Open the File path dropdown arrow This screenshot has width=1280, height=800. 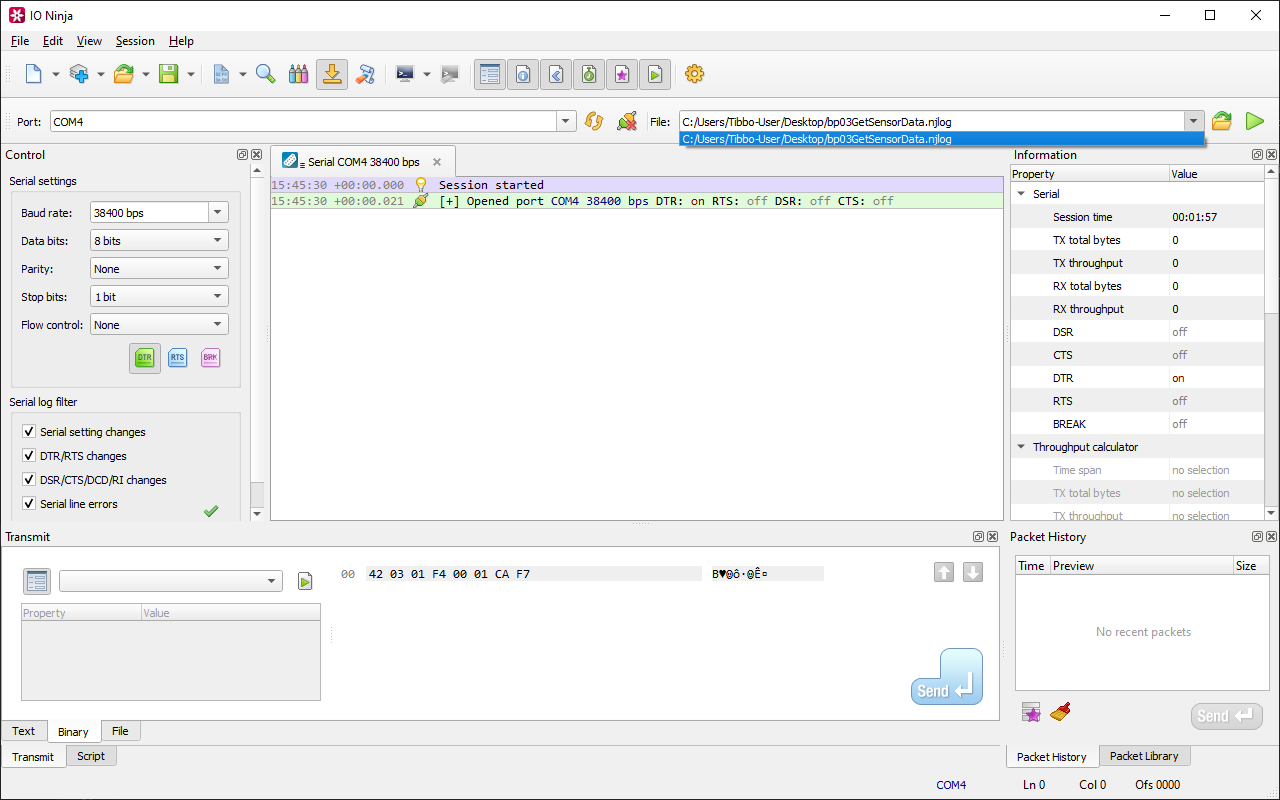(x=1193, y=121)
